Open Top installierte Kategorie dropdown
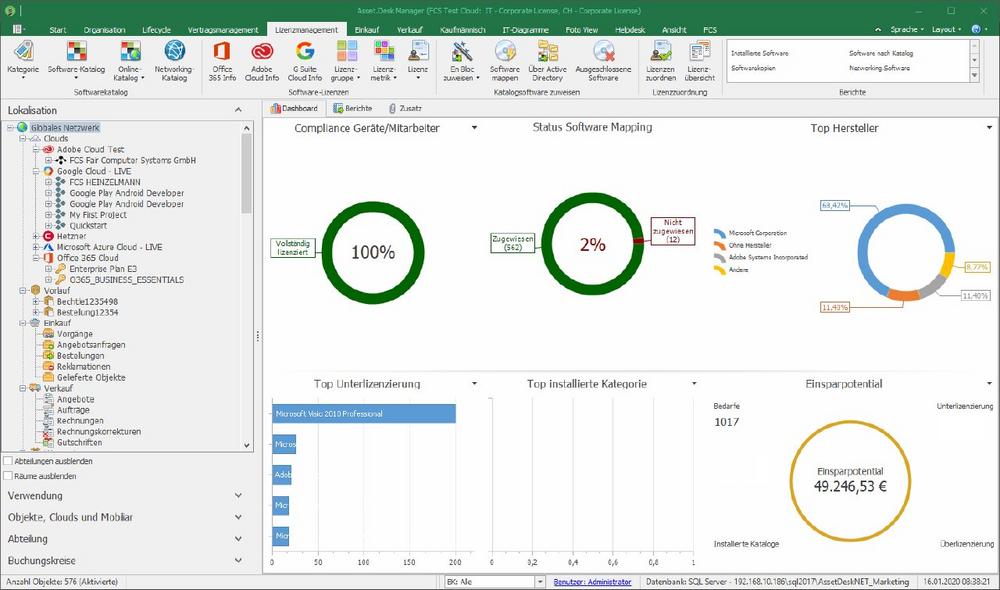This screenshot has height=590, width=1000. point(695,383)
